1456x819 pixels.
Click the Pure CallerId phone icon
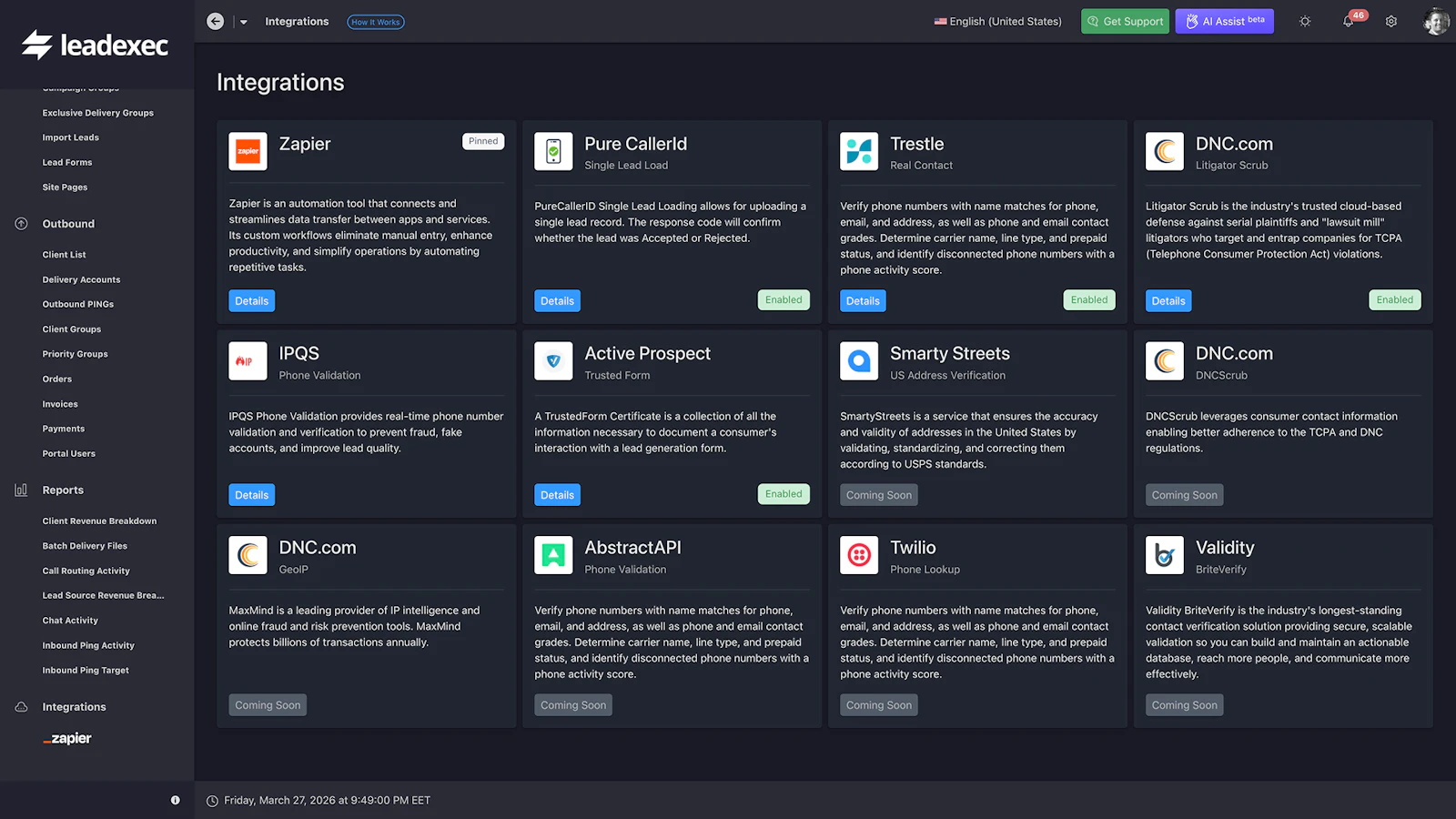click(553, 151)
